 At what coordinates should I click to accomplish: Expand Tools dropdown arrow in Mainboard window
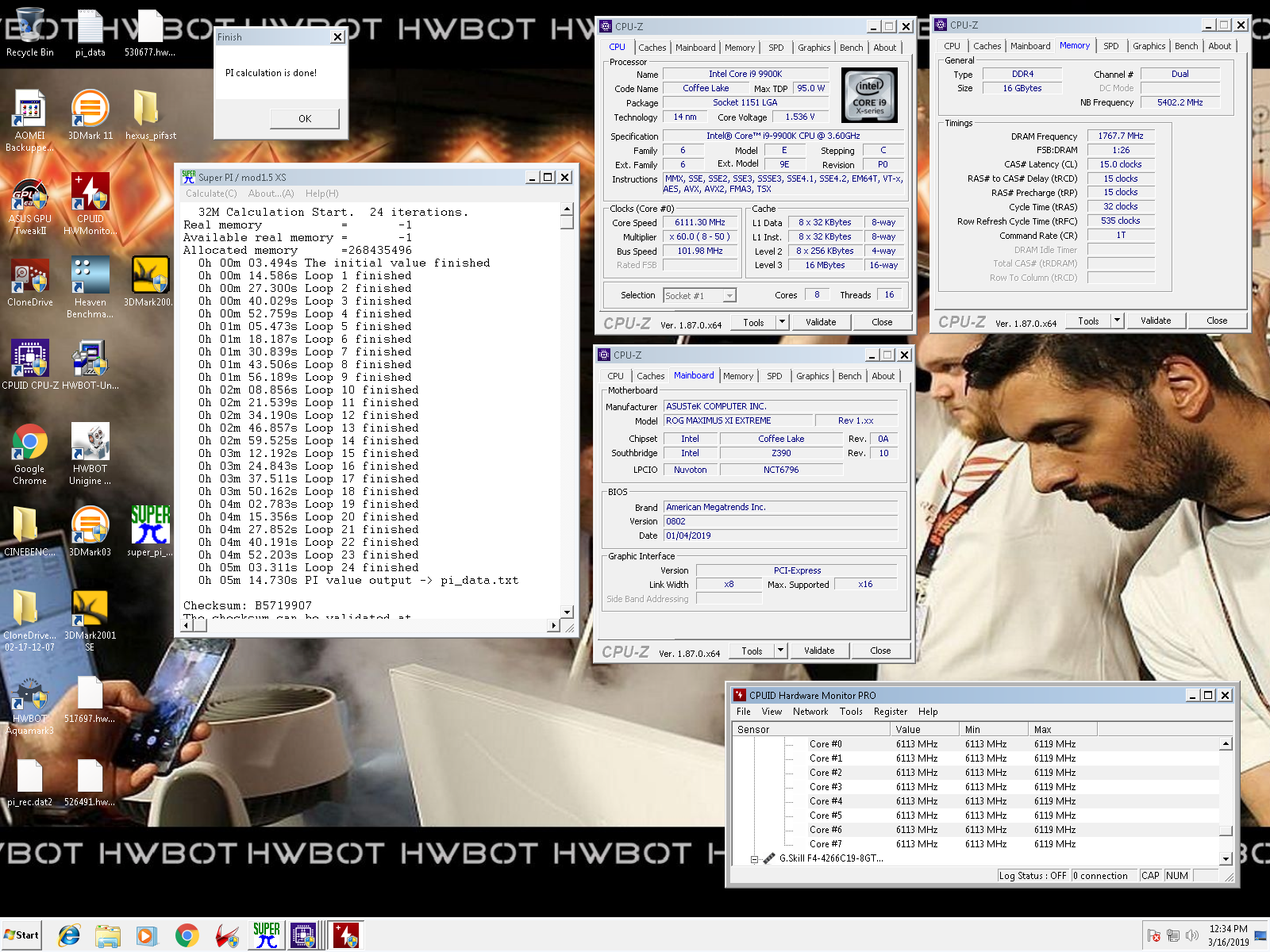click(x=780, y=650)
